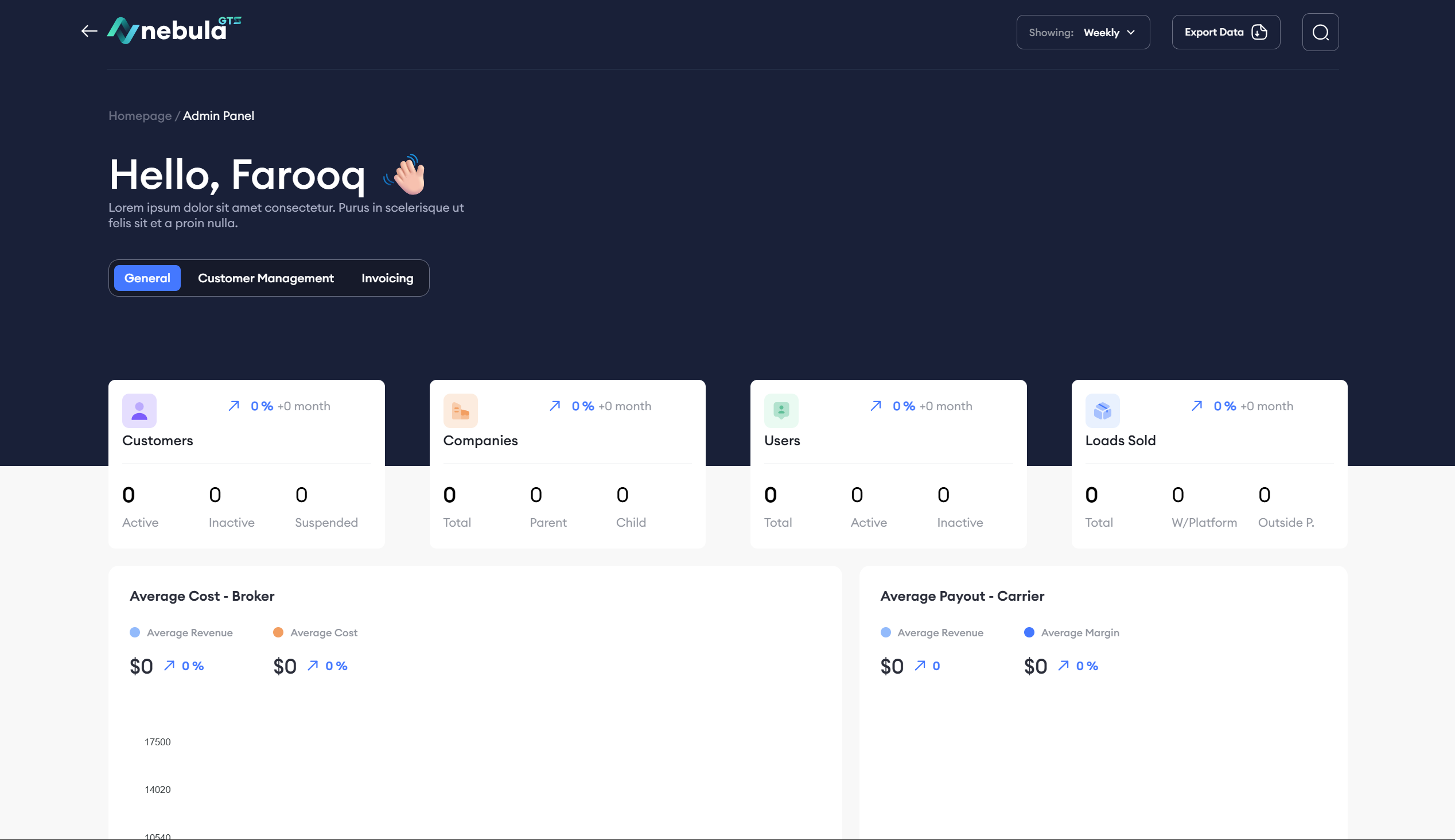Image resolution: width=1455 pixels, height=840 pixels.
Task: Click the back arrow icon
Action: [90, 31]
